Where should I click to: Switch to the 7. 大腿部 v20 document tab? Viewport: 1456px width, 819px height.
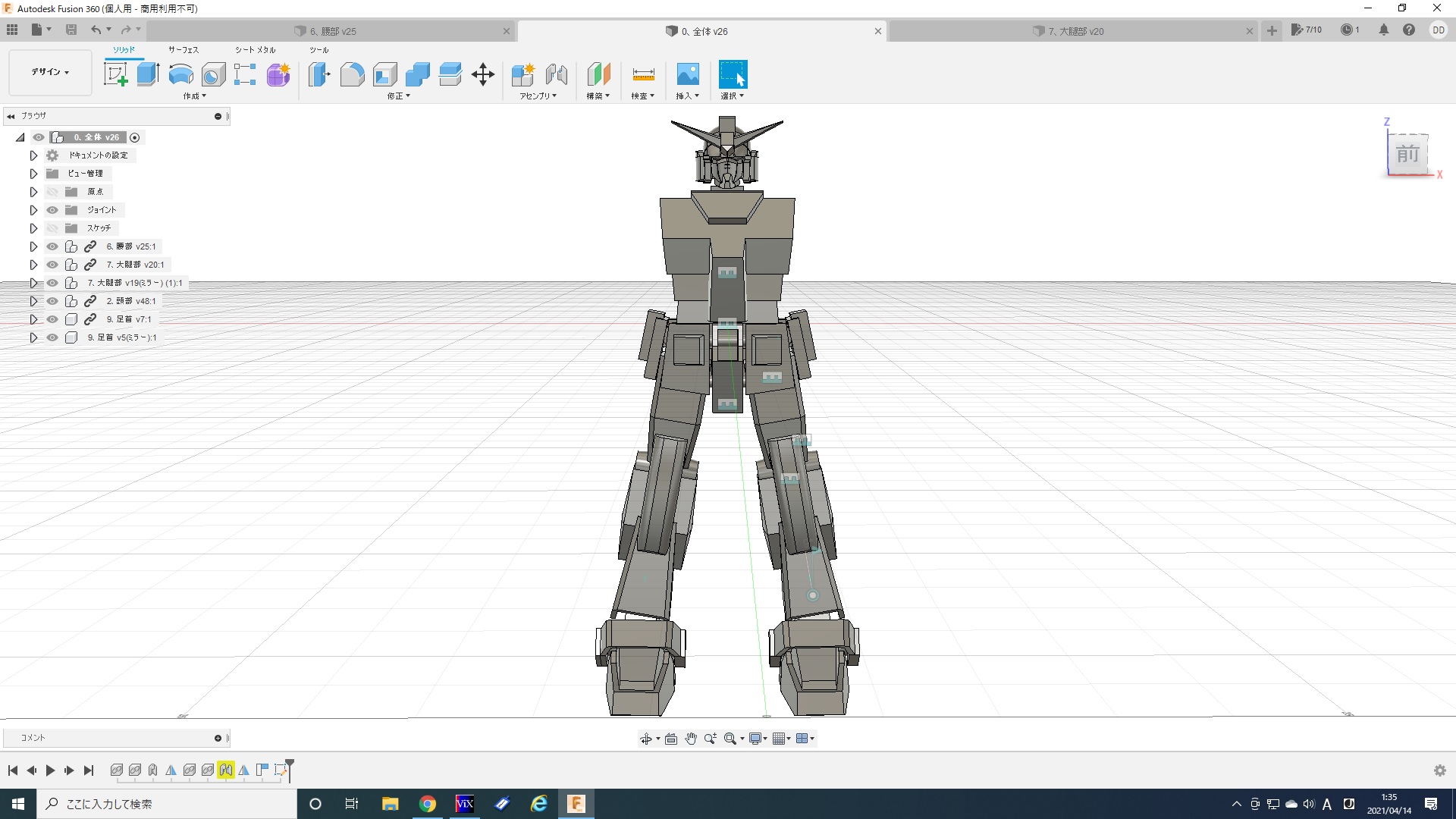pos(1075,31)
